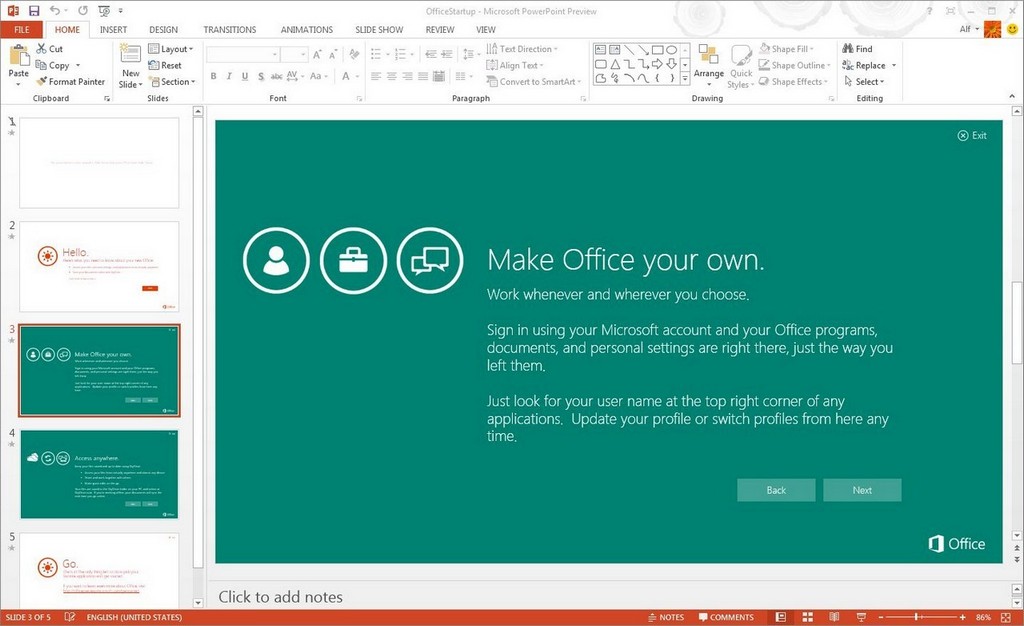Viewport: 1024px width, 626px height.
Task: Open Shape Effects menu
Action: coord(793,82)
